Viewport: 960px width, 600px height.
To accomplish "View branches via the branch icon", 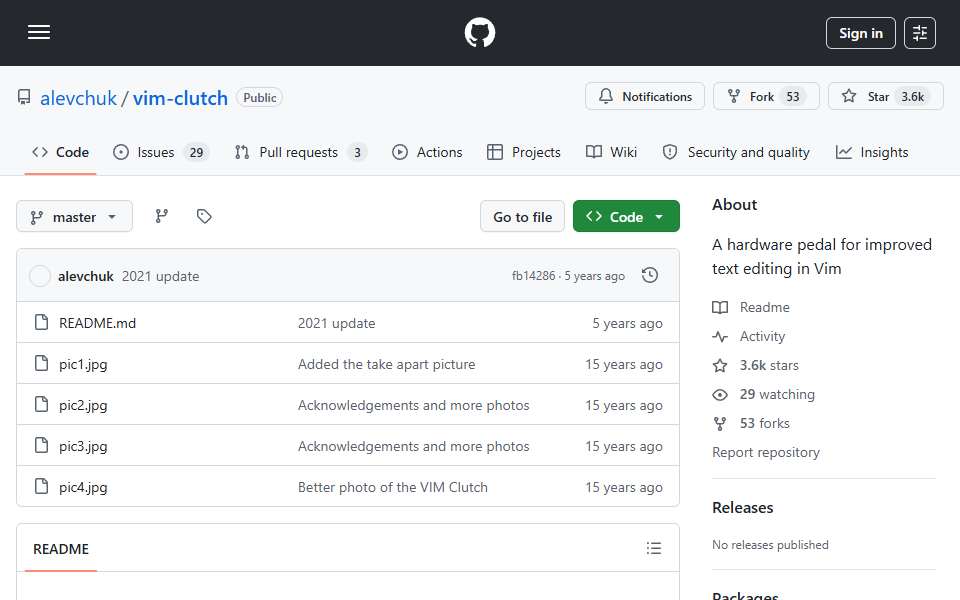I will pos(162,216).
